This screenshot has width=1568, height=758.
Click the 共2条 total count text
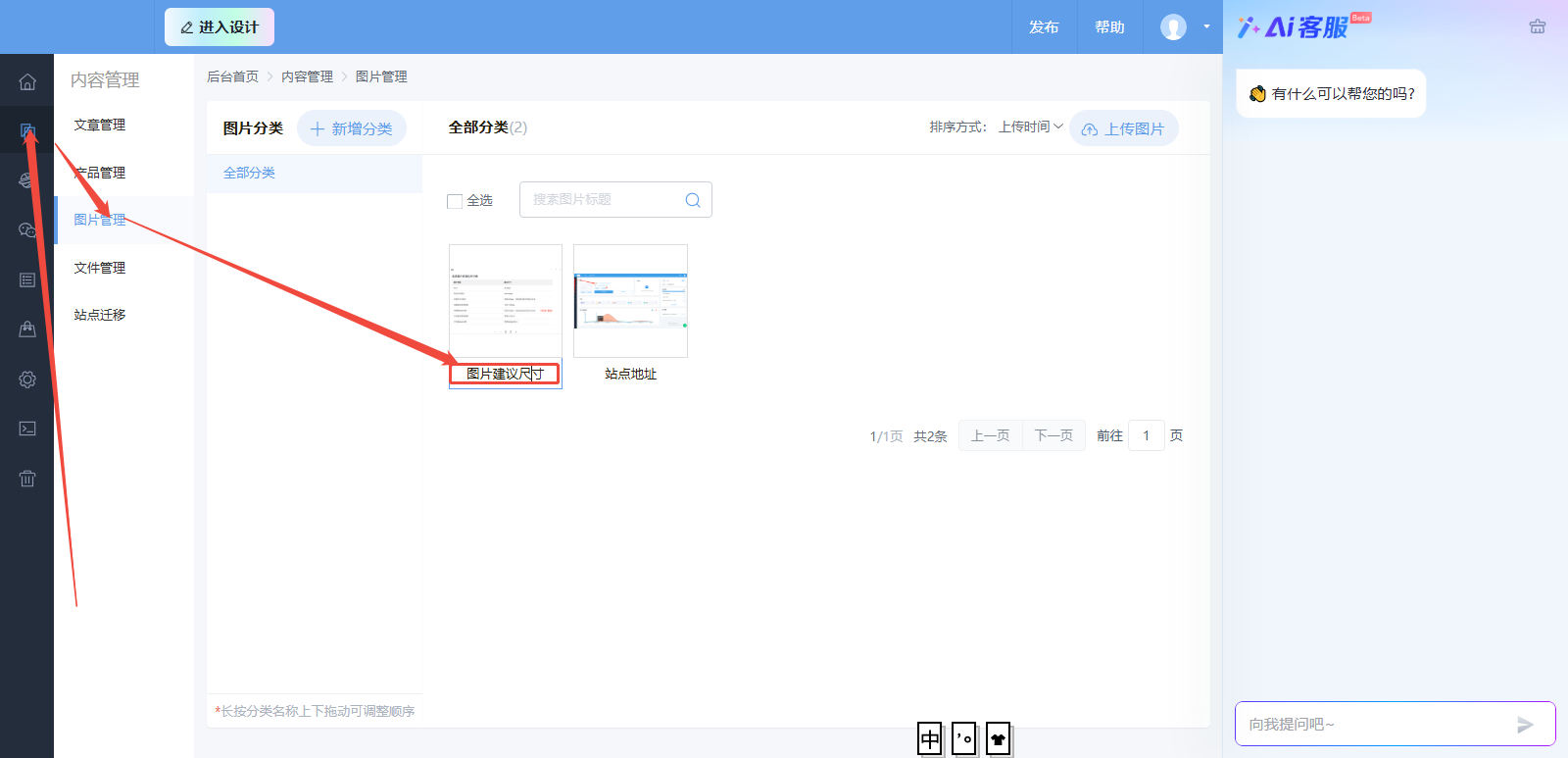click(931, 436)
